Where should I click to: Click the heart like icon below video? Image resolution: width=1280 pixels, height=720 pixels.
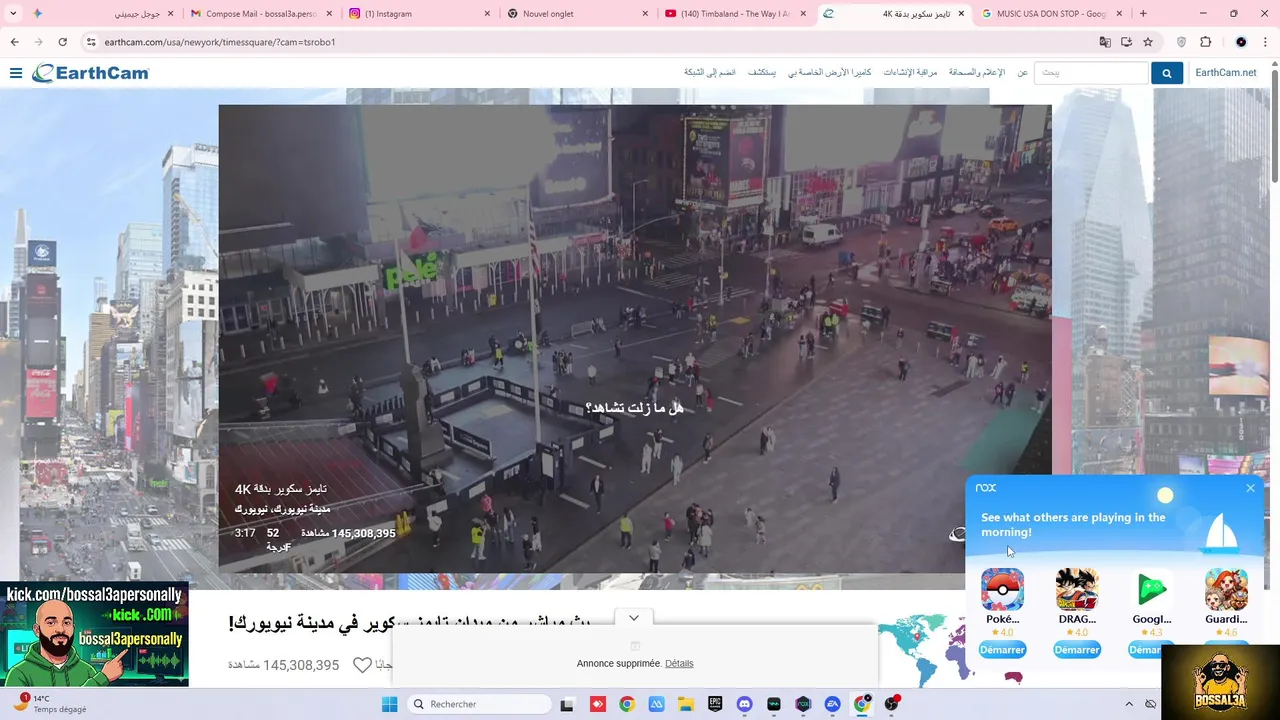(x=362, y=665)
